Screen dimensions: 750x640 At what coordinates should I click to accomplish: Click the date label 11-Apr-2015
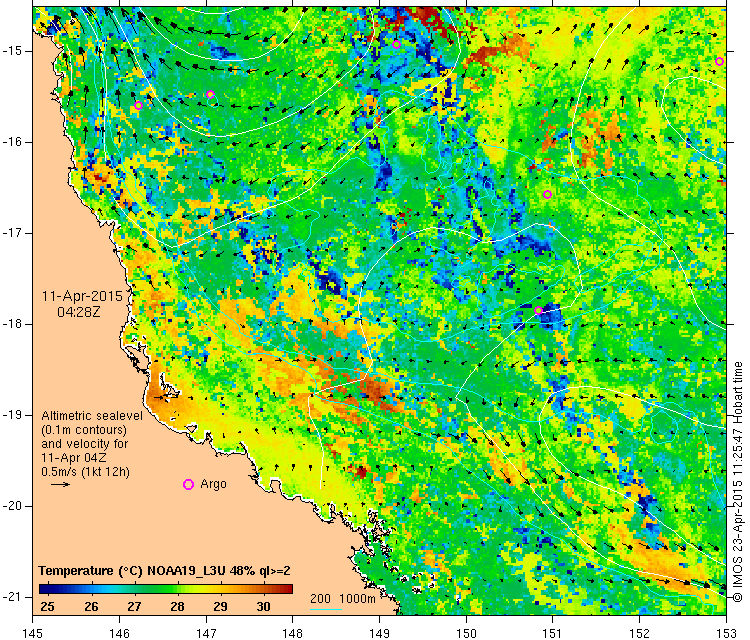point(82,296)
